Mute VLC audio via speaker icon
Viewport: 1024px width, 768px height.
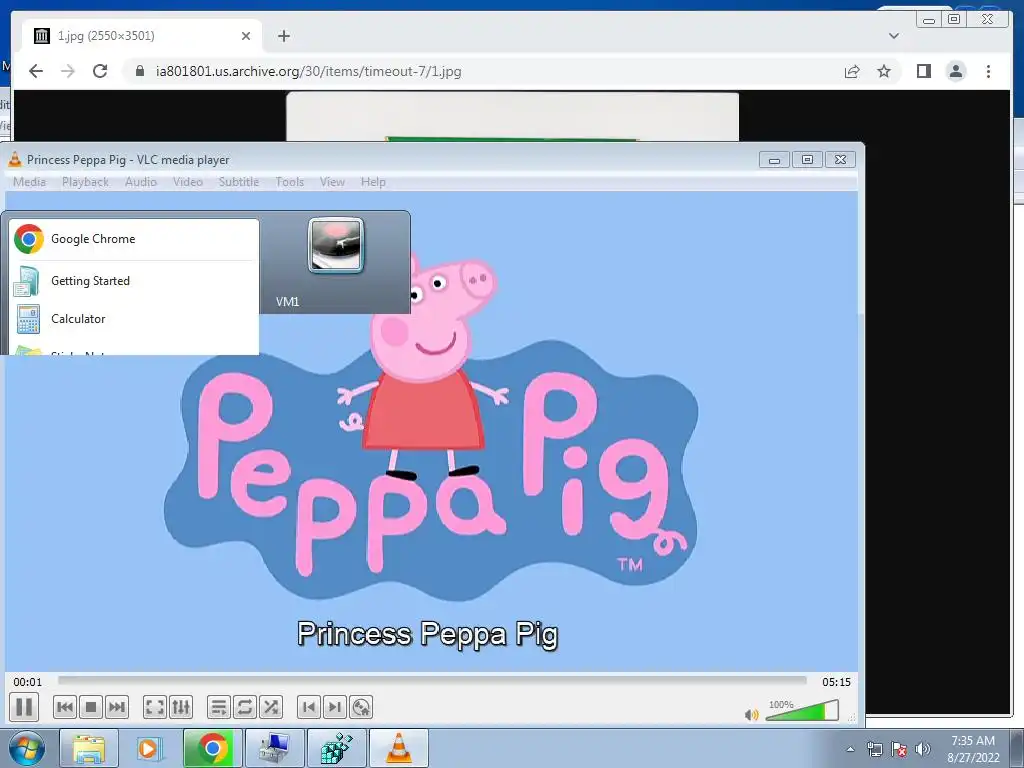(752, 714)
